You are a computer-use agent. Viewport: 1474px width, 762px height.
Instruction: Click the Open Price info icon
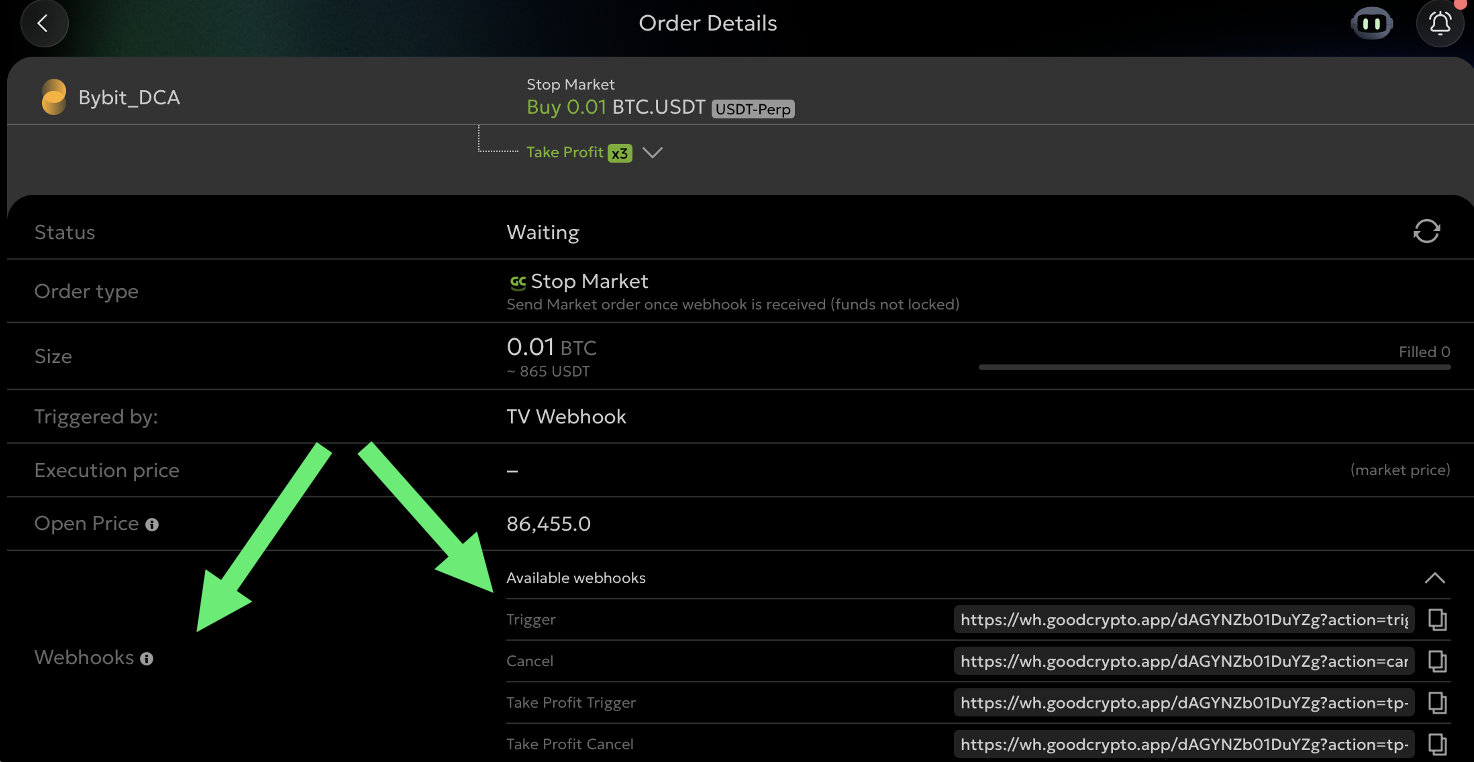pyautogui.click(x=152, y=525)
